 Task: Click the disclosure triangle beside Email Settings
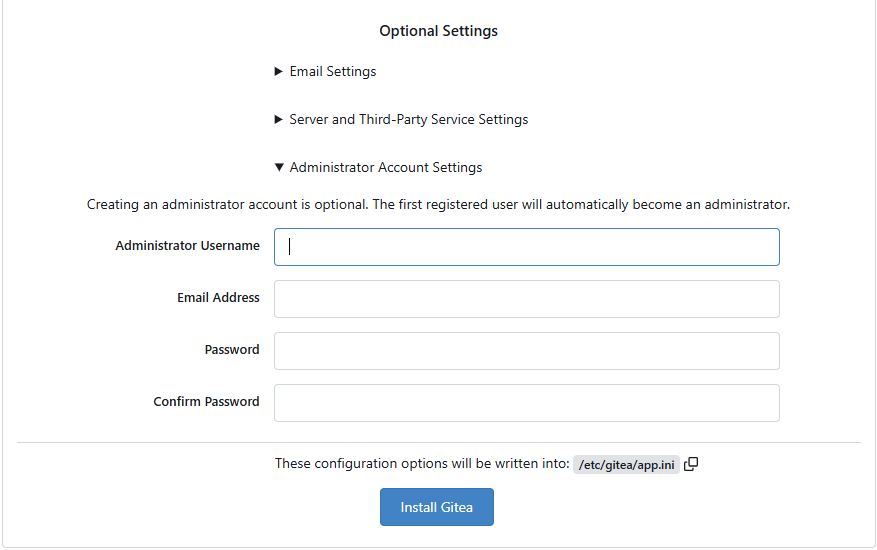tap(279, 72)
